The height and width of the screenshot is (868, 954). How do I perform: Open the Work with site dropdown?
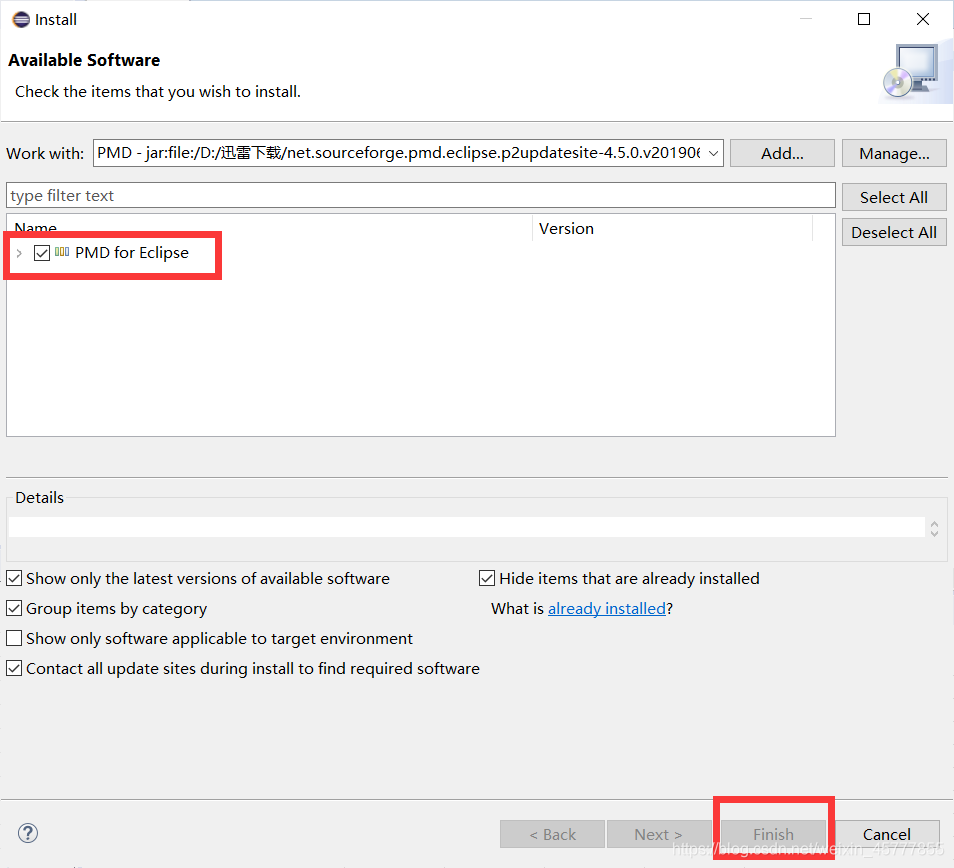click(x=713, y=153)
